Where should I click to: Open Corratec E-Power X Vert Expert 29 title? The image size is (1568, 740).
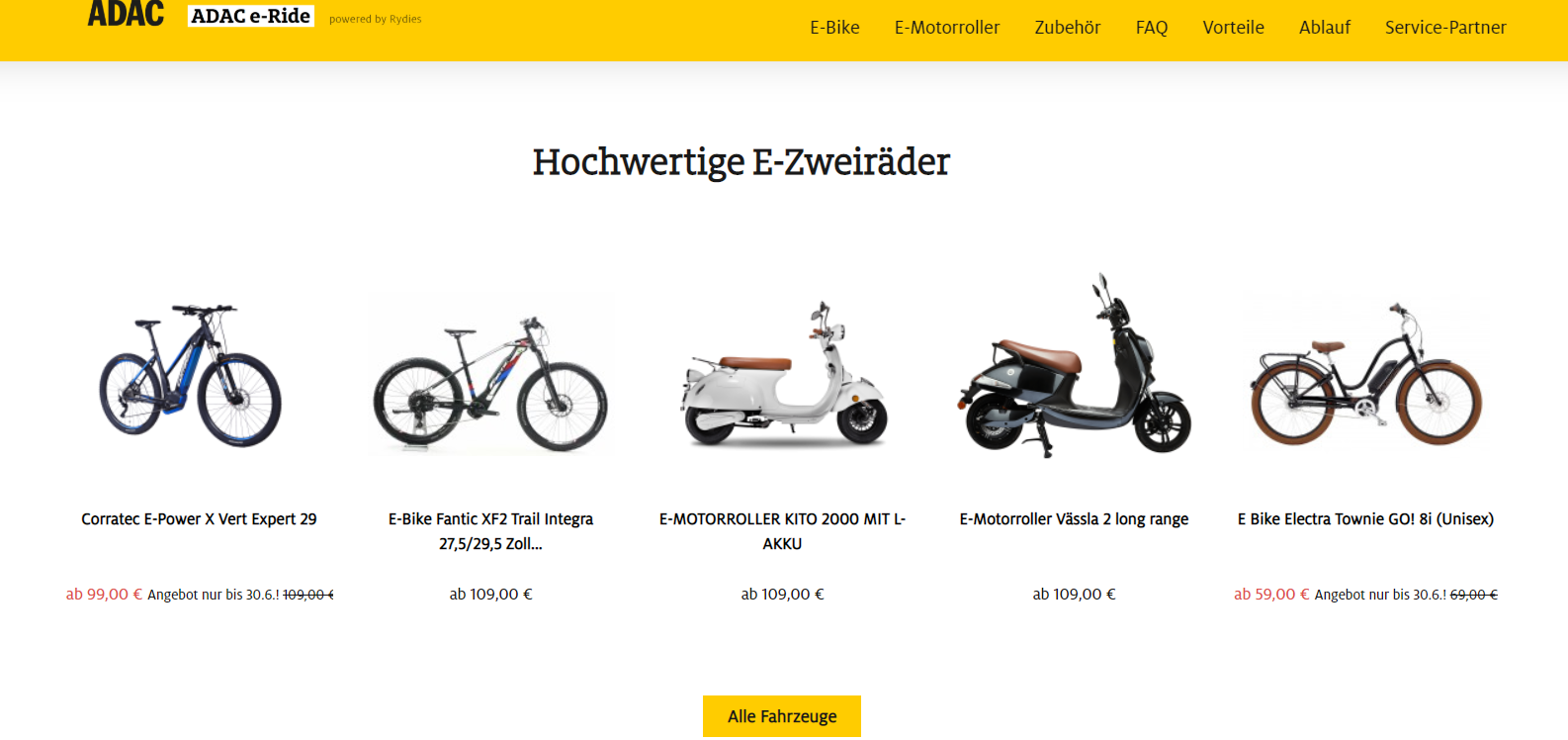coord(199,519)
